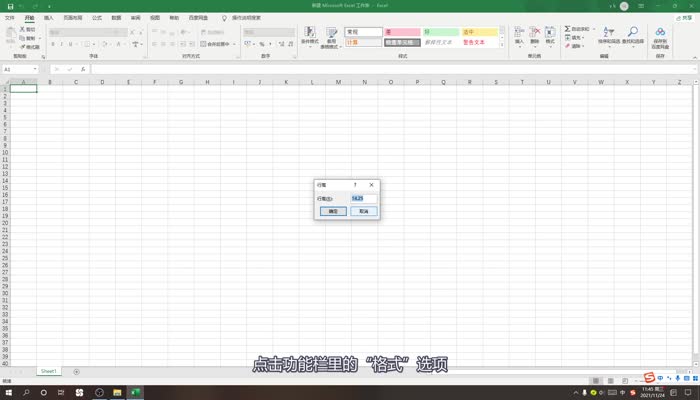This screenshot has height=400, width=700.
Task: Select the Sheet1 worksheet tab
Action: point(49,371)
